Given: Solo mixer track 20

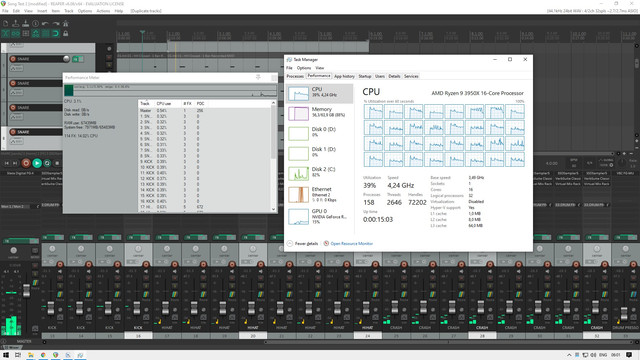Looking at the screenshot, I should 260,285.
